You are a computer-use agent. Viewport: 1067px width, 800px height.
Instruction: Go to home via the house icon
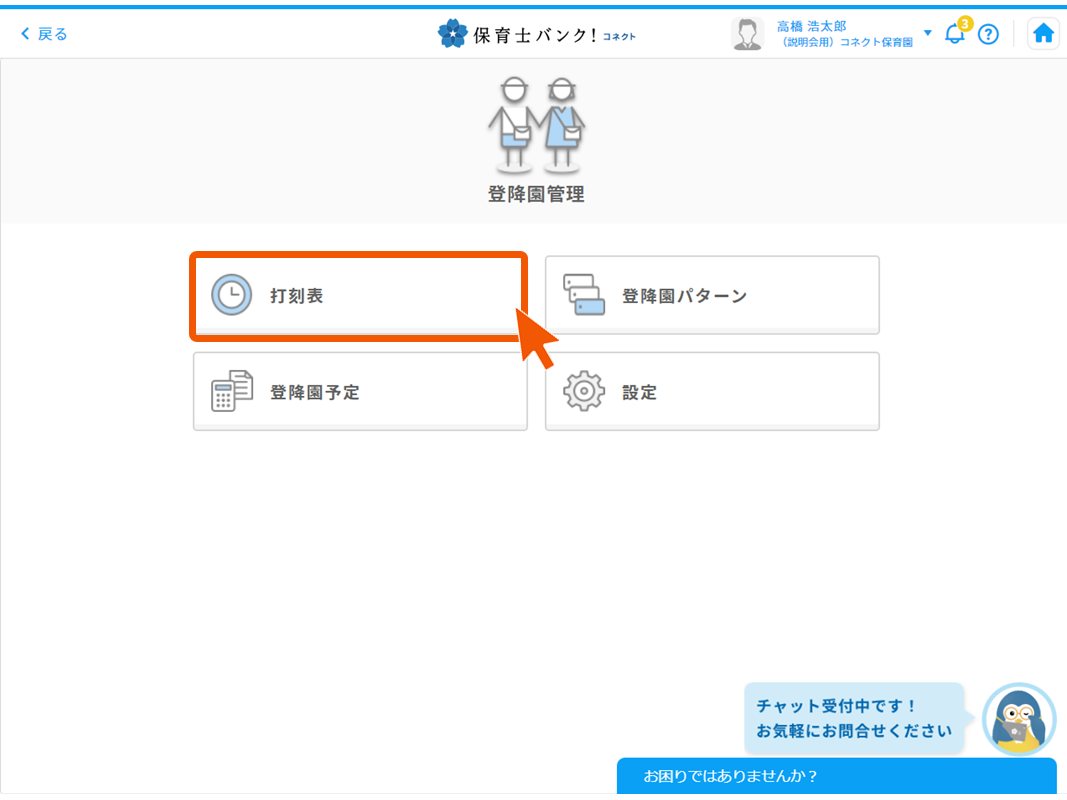[1043, 34]
